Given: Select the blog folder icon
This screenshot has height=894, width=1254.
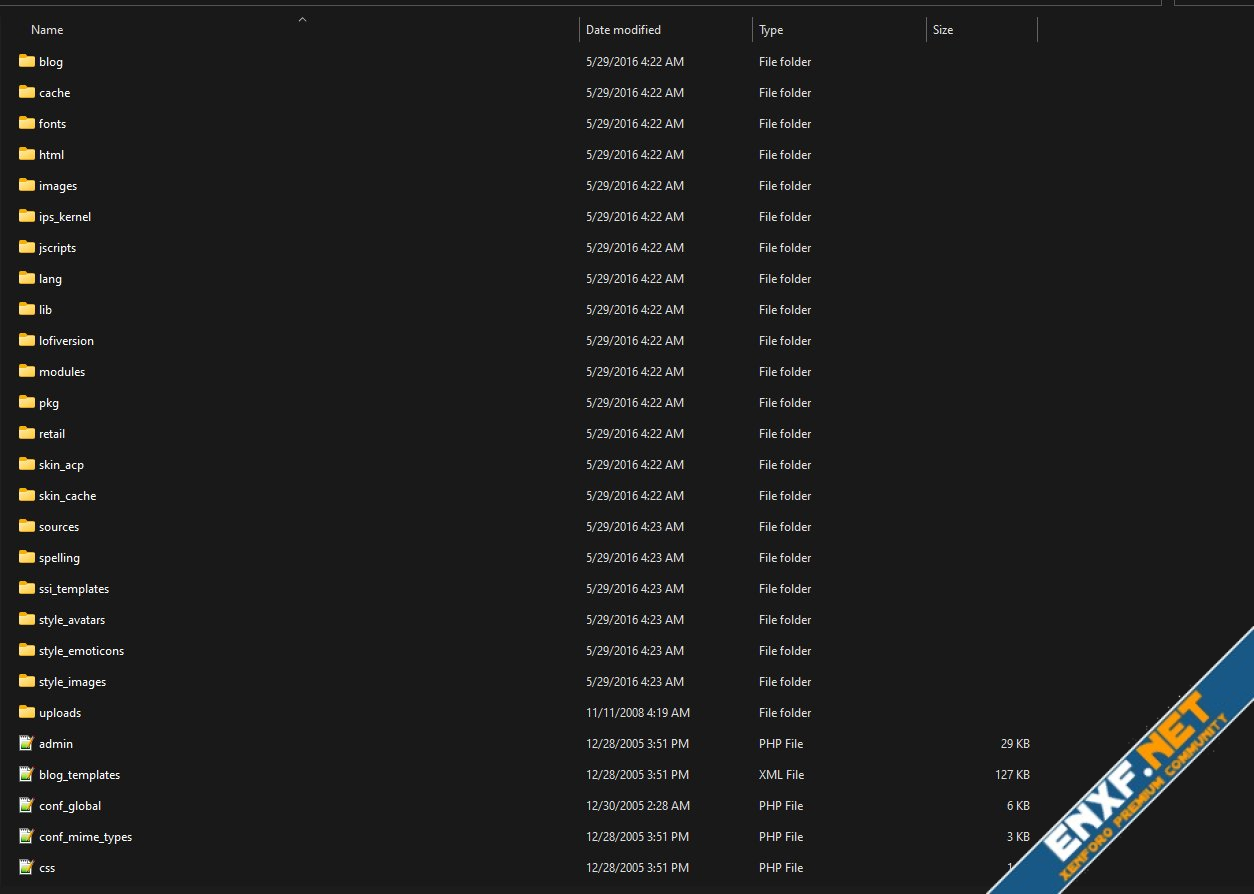Looking at the screenshot, I should (x=27, y=62).
